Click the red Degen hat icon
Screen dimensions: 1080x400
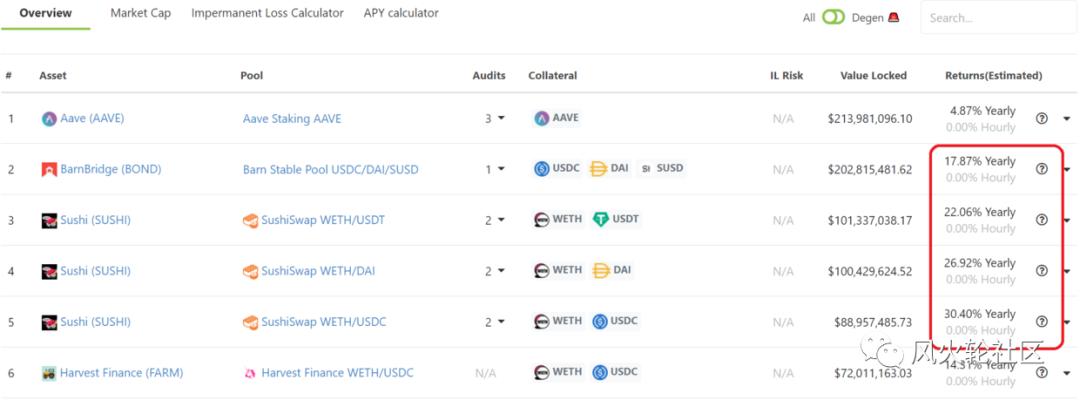(895, 17)
